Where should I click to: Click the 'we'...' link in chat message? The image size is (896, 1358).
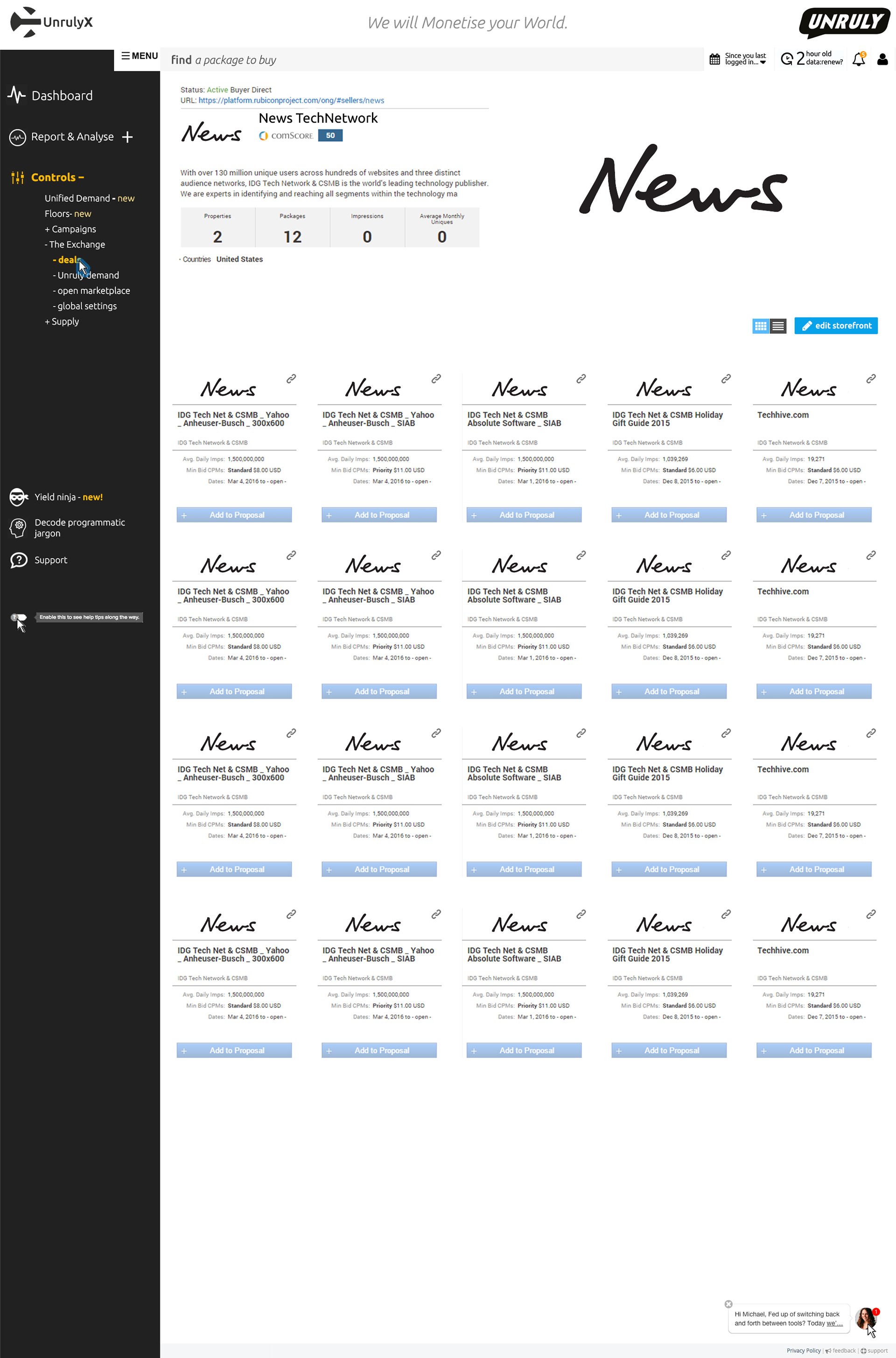pos(834,1323)
